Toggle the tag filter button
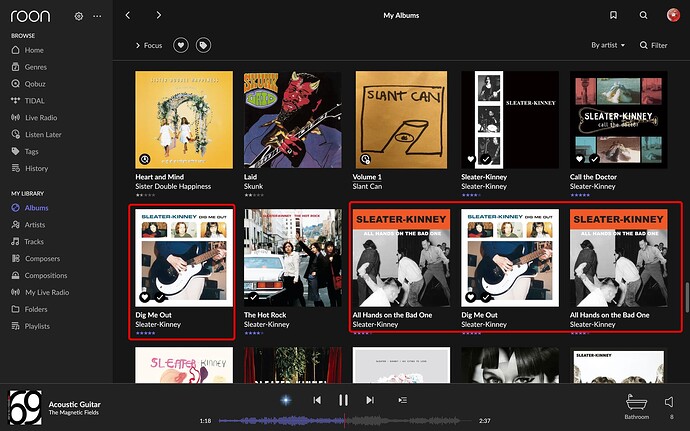The width and height of the screenshot is (690, 431). point(203,45)
